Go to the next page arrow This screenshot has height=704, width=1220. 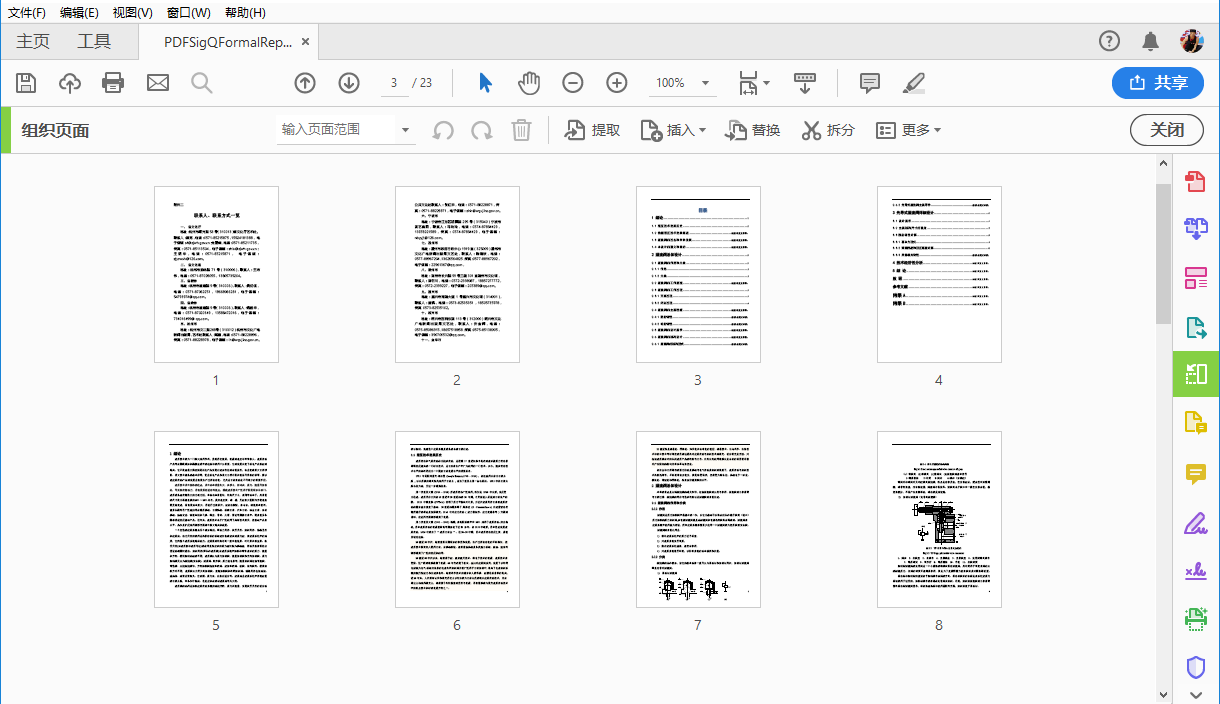tap(349, 83)
